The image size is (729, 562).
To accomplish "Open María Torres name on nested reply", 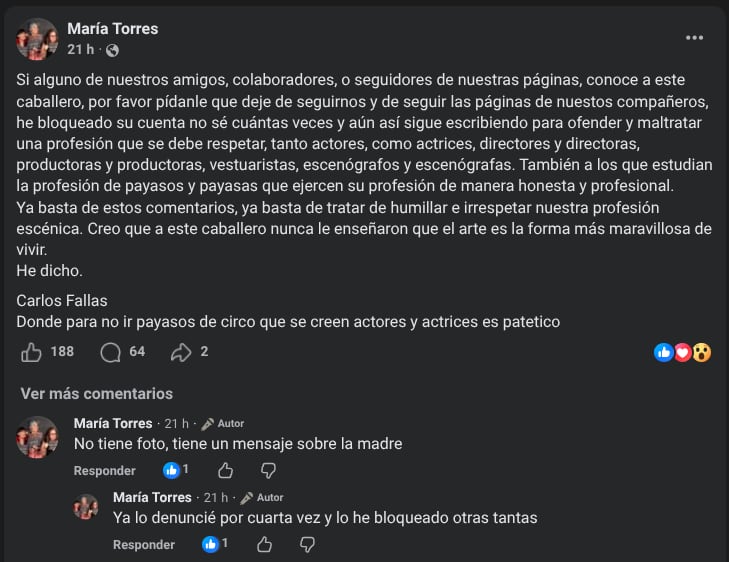I will [153, 497].
